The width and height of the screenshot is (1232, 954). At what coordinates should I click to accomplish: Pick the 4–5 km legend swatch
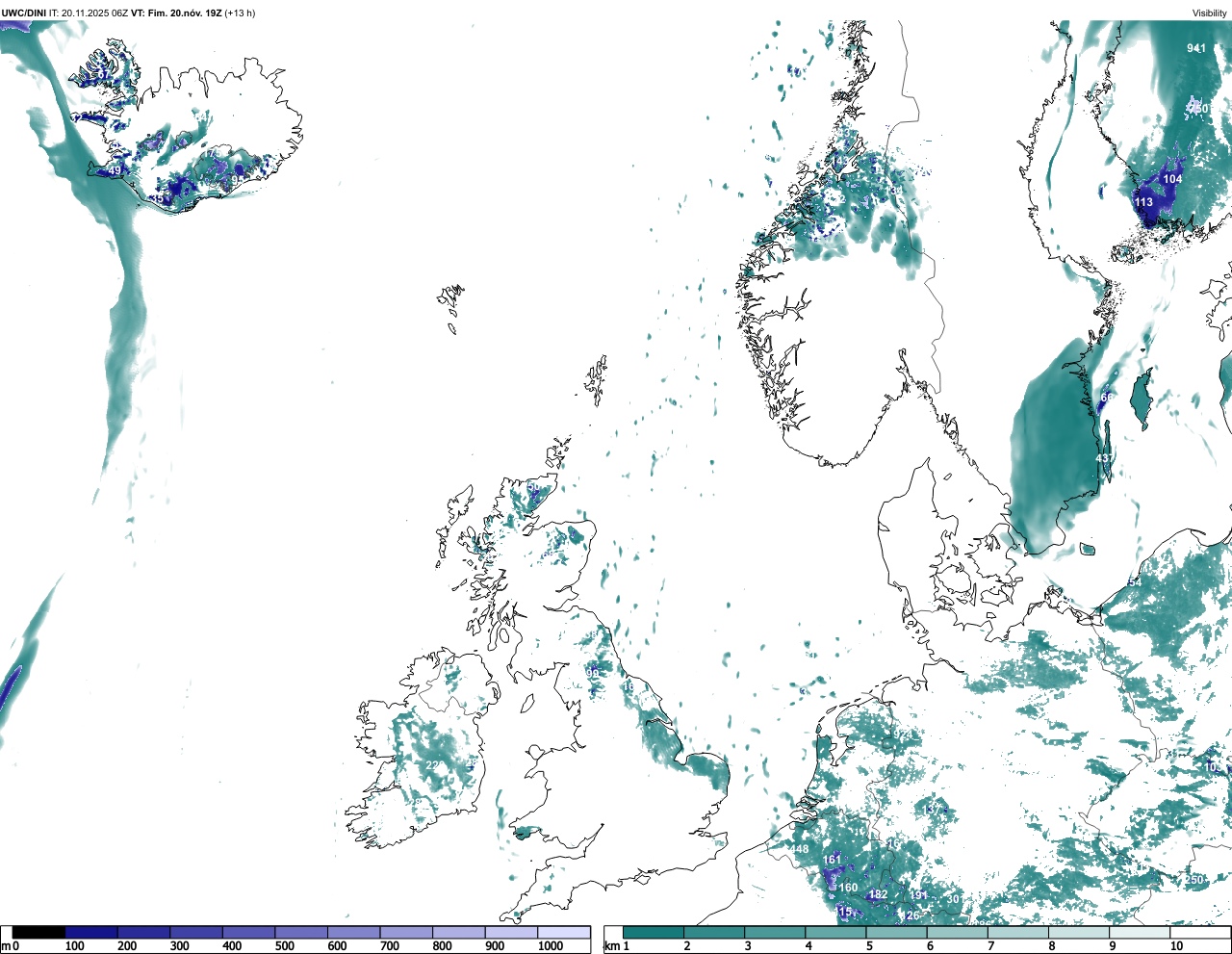(x=835, y=932)
